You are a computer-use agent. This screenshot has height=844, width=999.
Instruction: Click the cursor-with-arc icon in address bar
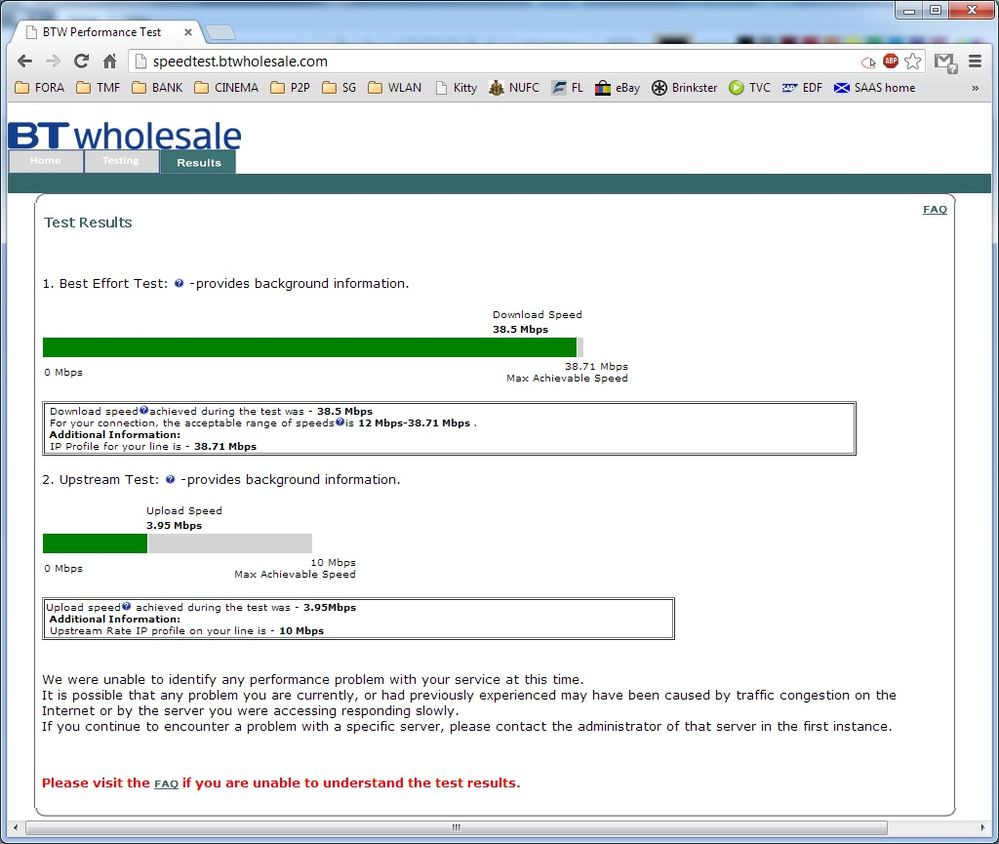tap(868, 62)
